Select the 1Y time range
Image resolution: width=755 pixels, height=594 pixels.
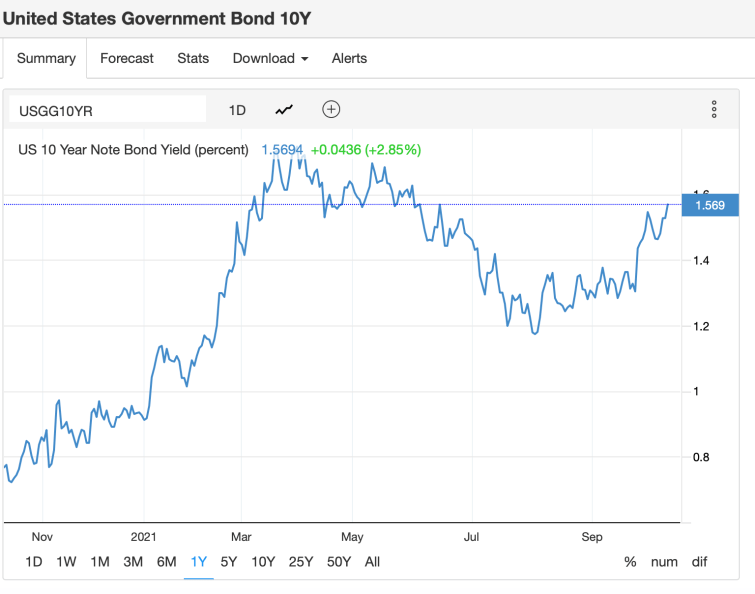click(x=198, y=561)
